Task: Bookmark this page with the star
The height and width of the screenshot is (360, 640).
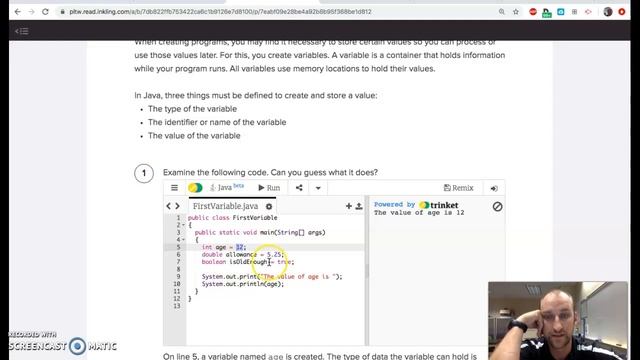Action: point(516,12)
